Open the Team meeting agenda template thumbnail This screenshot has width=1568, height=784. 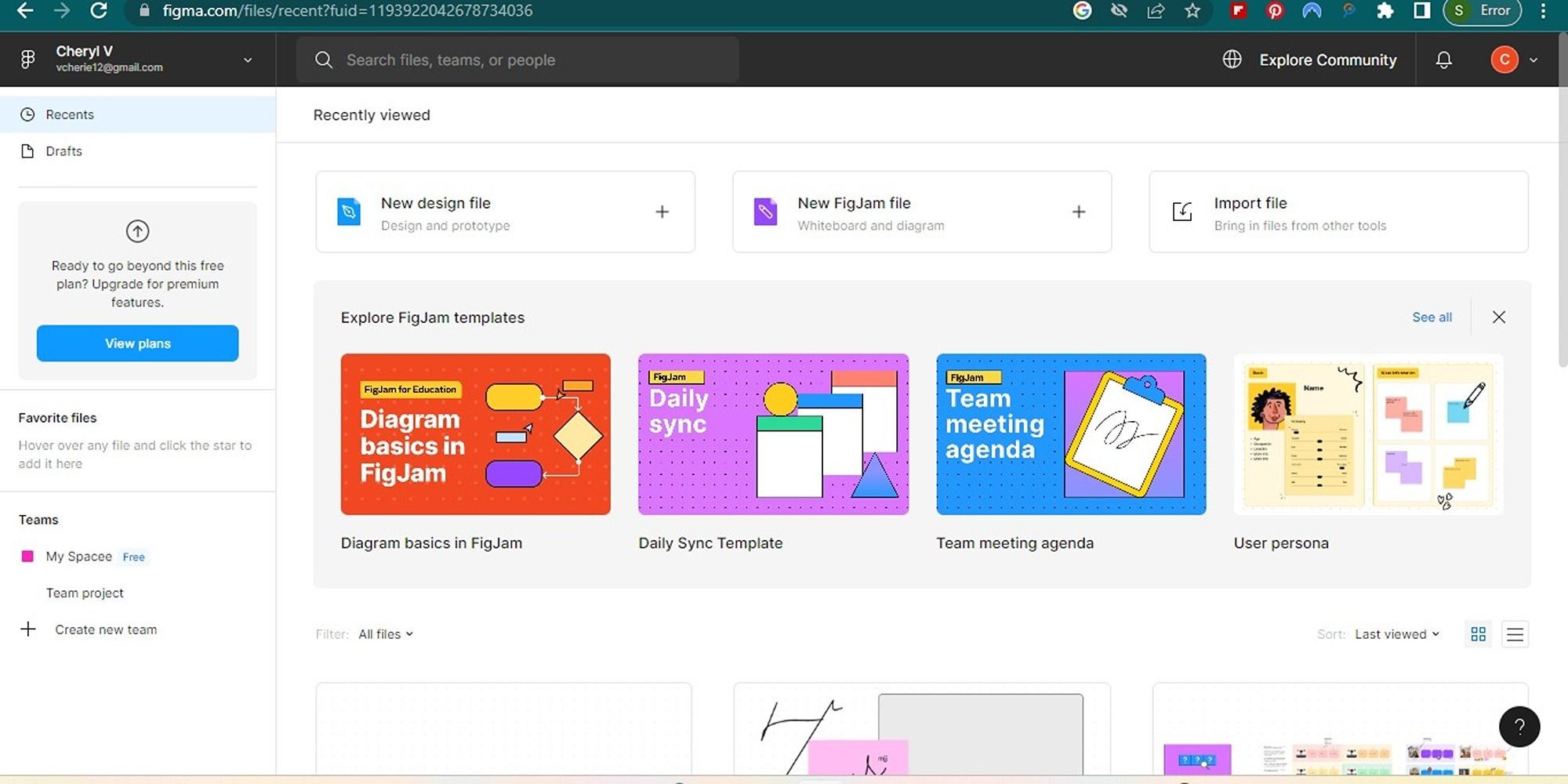click(1071, 434)
